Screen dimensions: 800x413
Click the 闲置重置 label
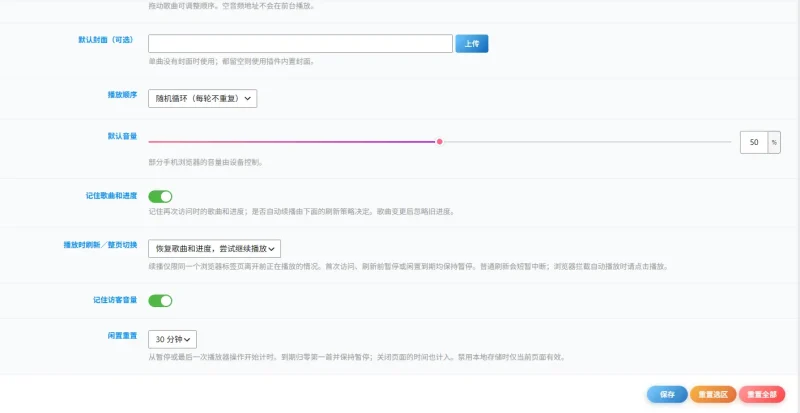pos(122,335)
